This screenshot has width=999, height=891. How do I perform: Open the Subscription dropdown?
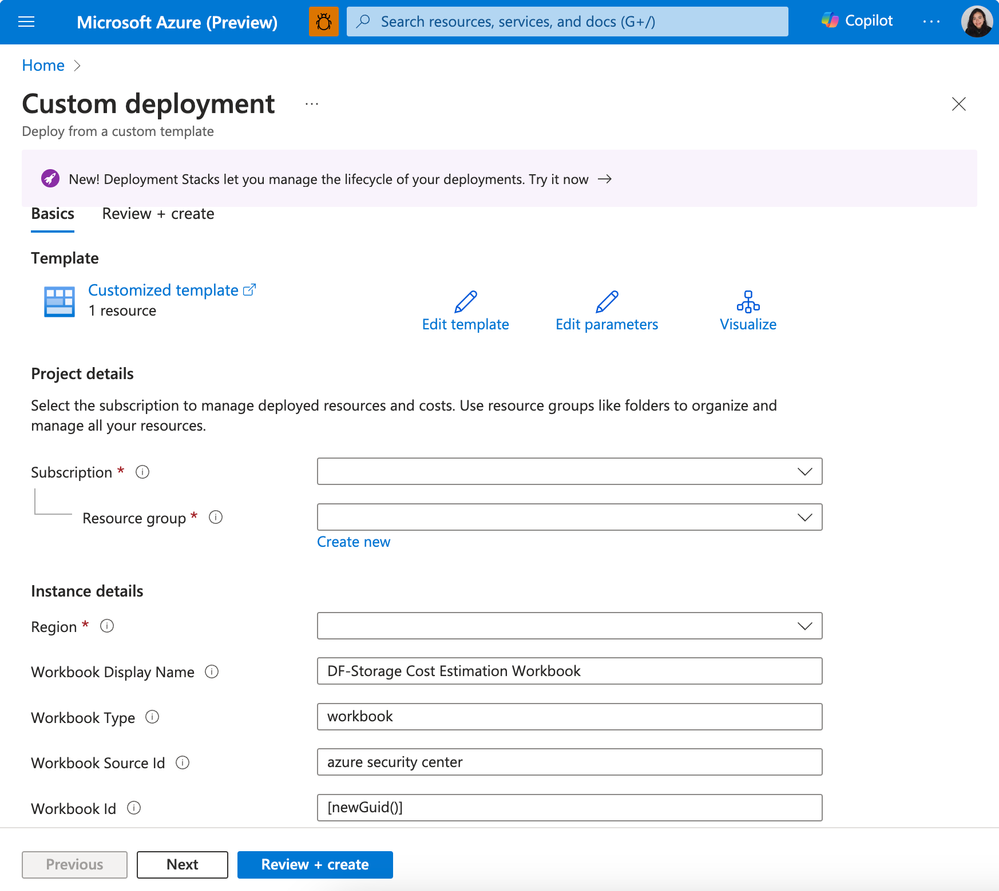570,472
